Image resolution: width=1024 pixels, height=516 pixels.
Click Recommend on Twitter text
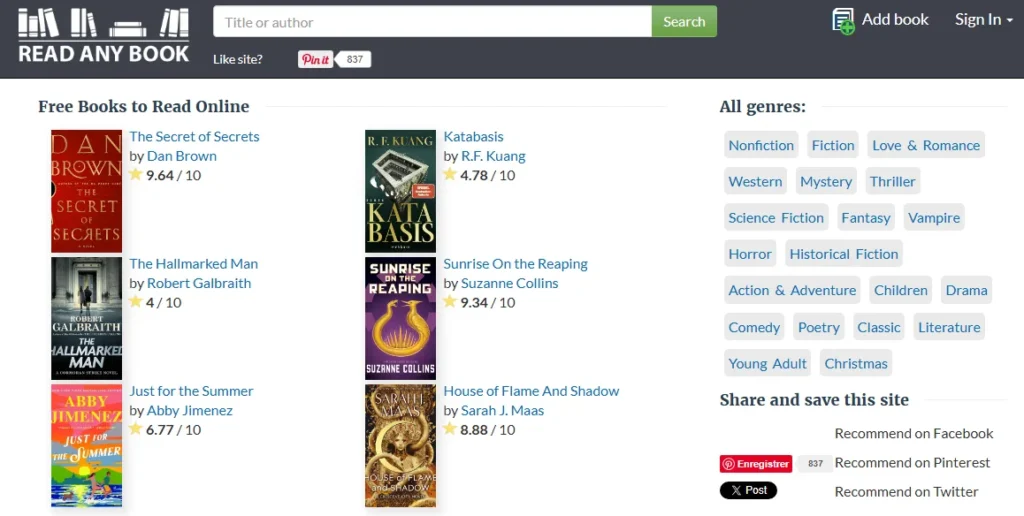pyautogui.click(x=906, y=492)
